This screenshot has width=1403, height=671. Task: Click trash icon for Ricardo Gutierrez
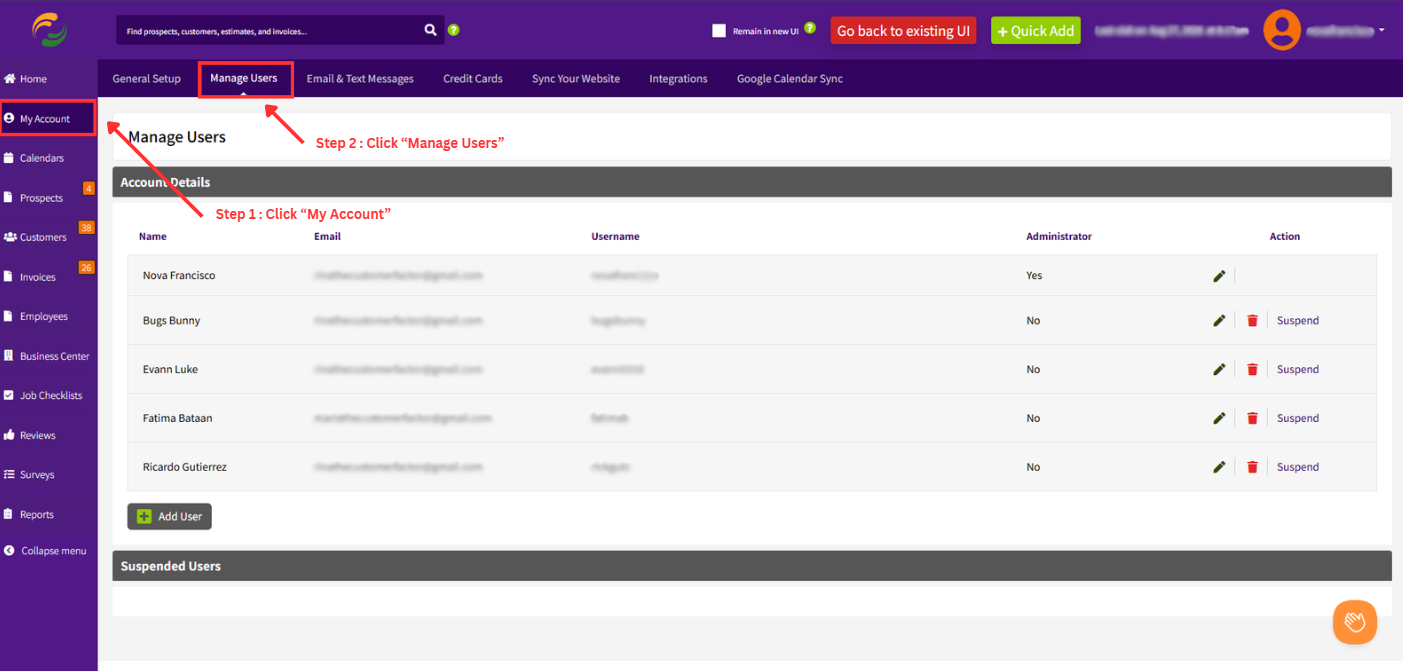(1252, 467)
